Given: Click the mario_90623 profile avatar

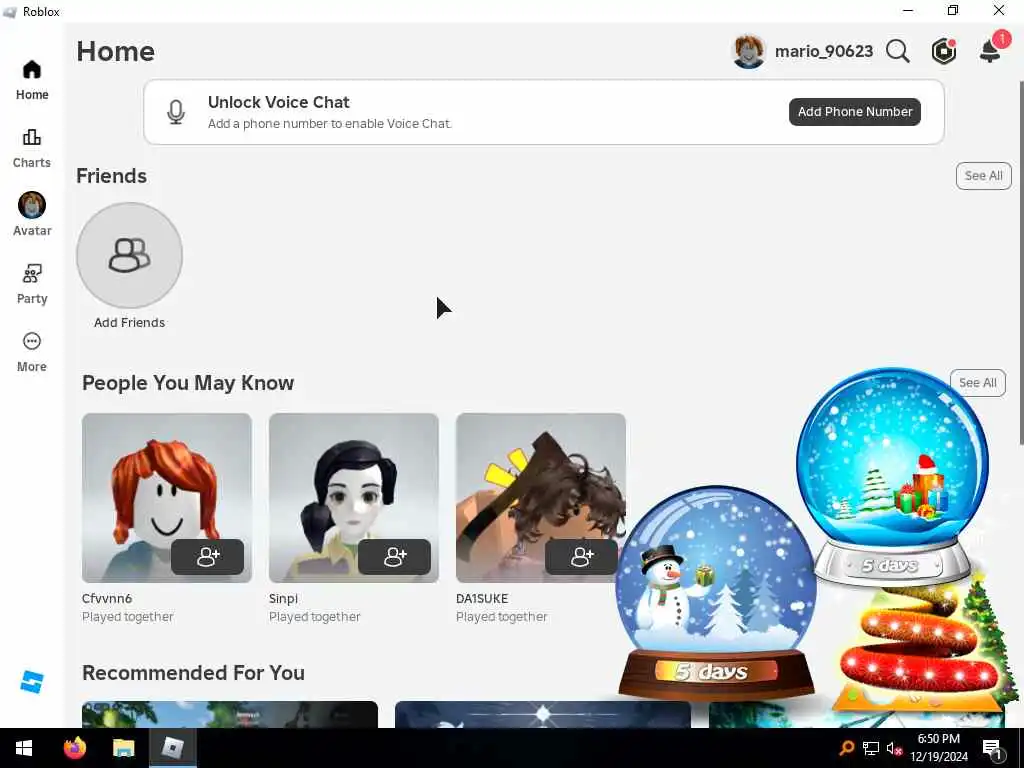Looking at the screenshot, I should tap(748, 51).
